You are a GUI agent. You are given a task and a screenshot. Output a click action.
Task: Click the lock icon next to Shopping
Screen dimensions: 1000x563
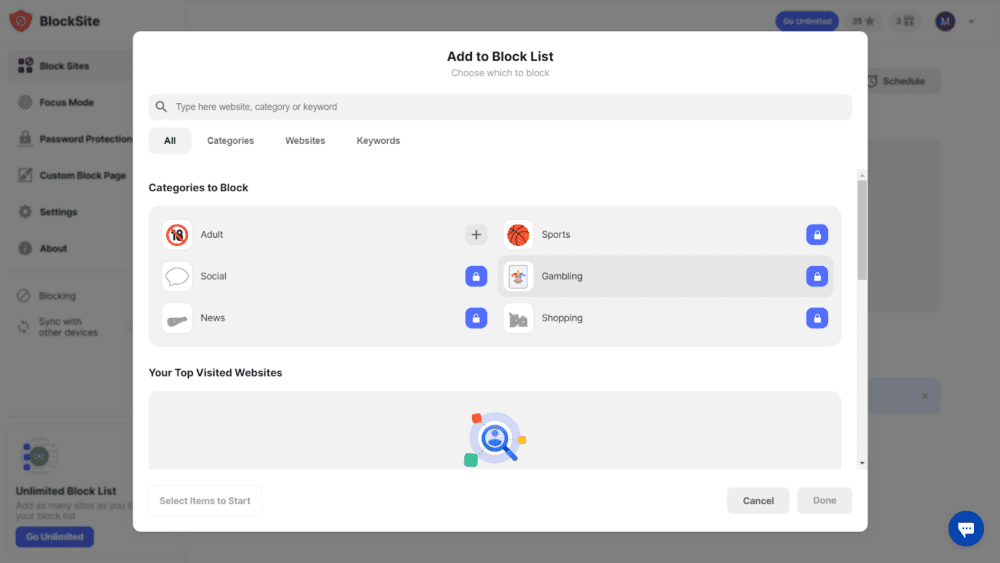click(817, 318)
